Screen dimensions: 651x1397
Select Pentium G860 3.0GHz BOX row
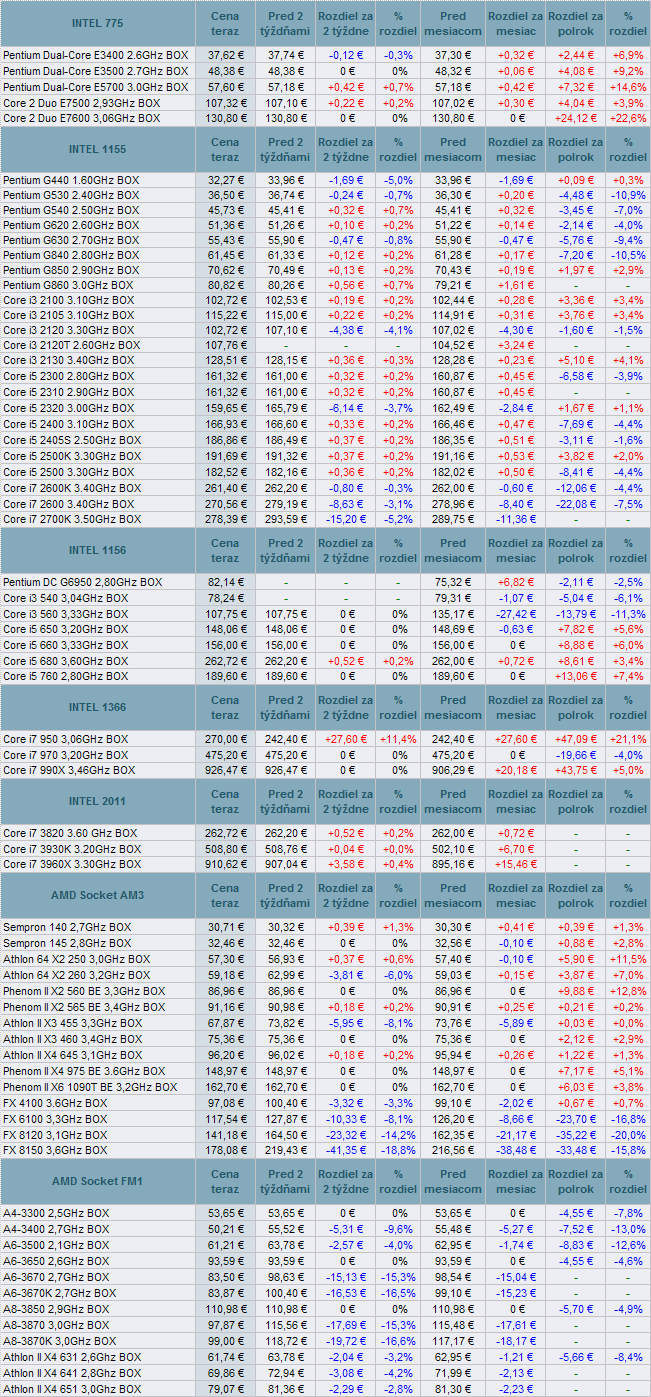tap(325, 285)
